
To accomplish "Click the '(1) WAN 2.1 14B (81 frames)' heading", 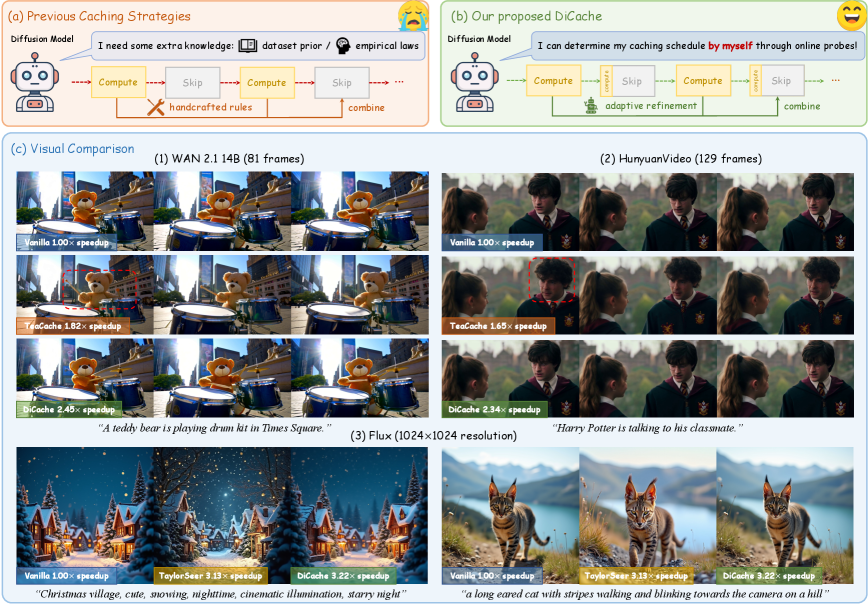I will [x=229, y=159].
